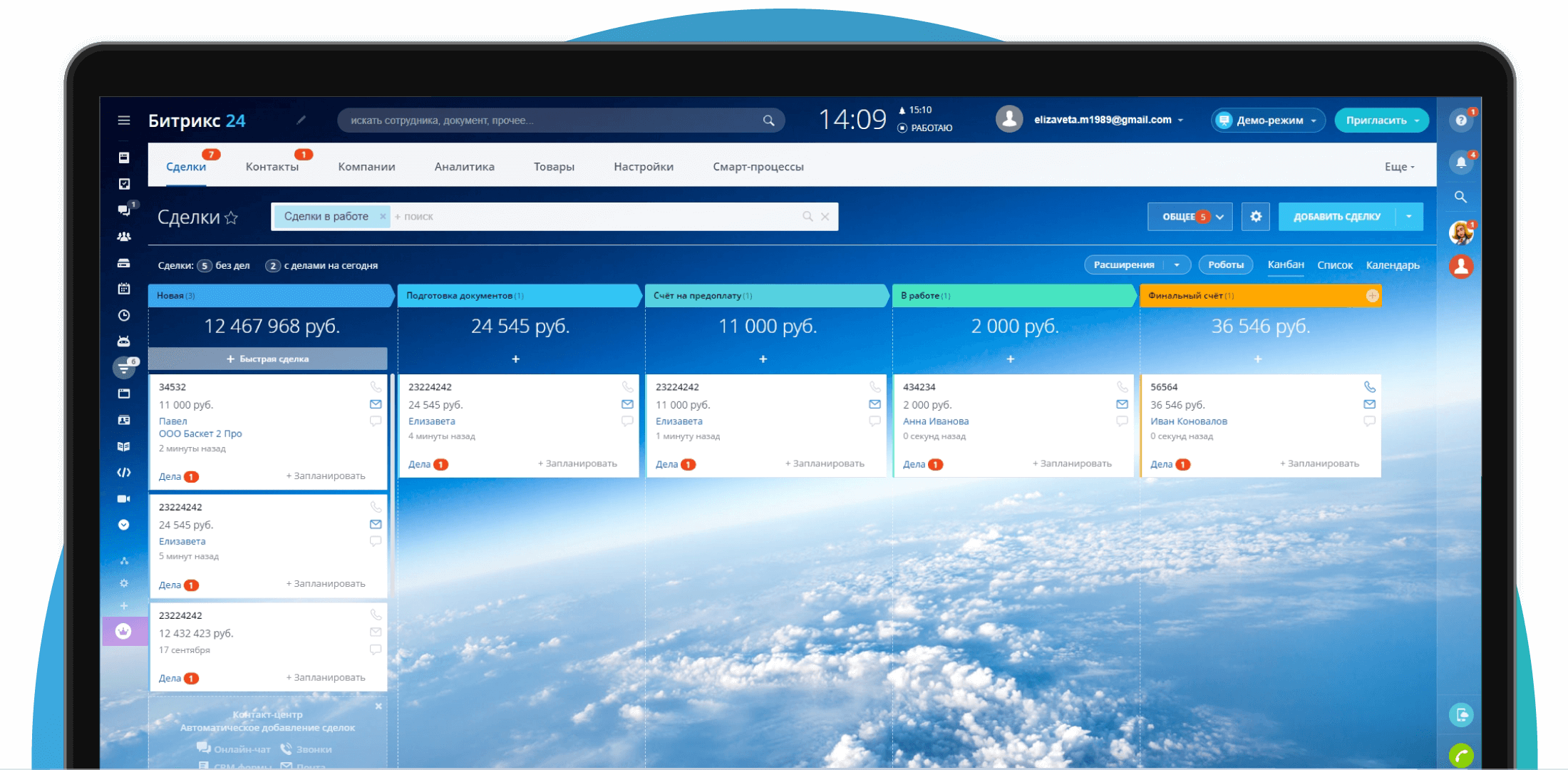Click Запланировать on card 34532
Image resolution: width=1568 pixels, height=770 pixels.
click(326, 476)
